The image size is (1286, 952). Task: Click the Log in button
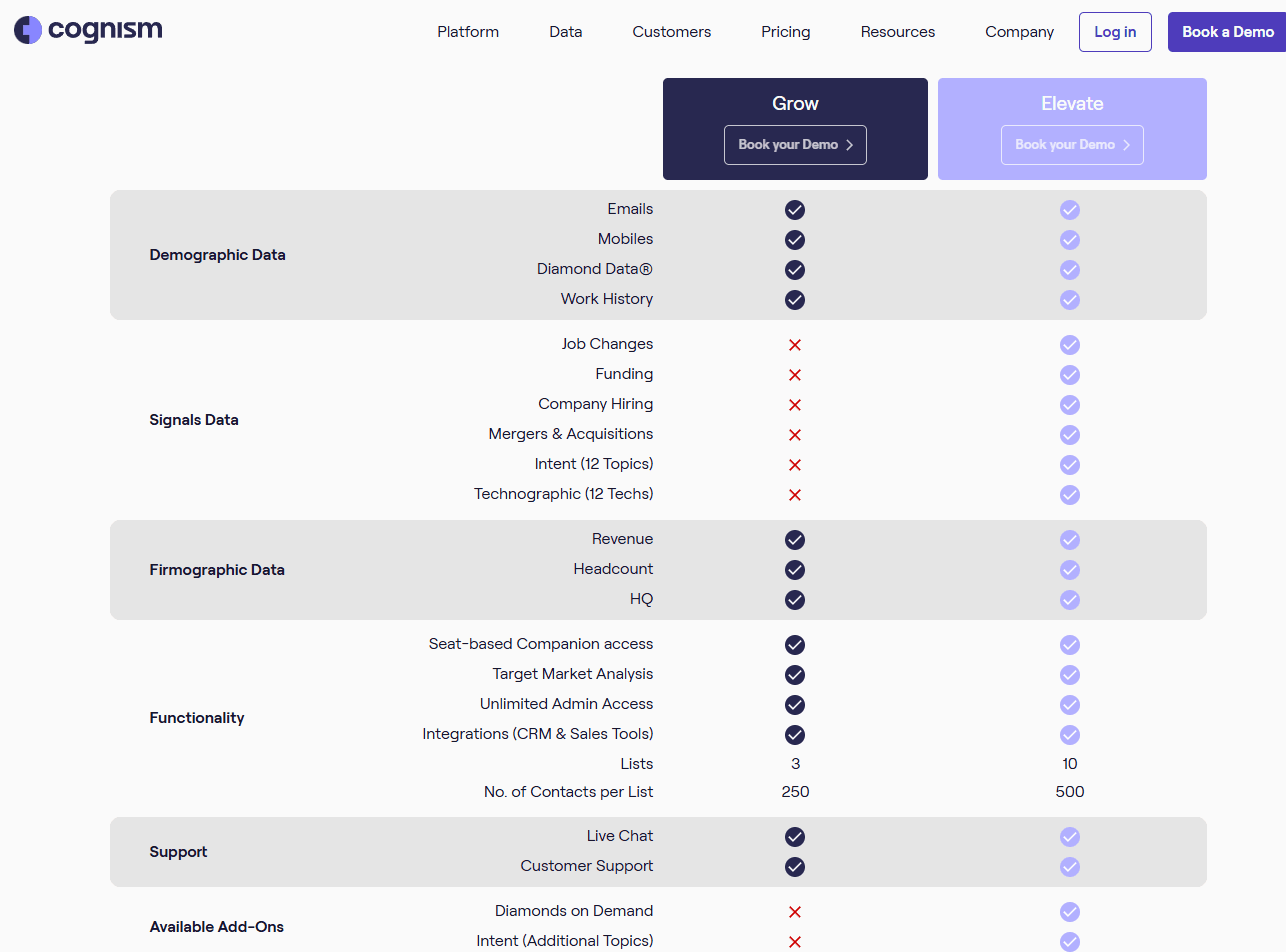(1115, 32)
